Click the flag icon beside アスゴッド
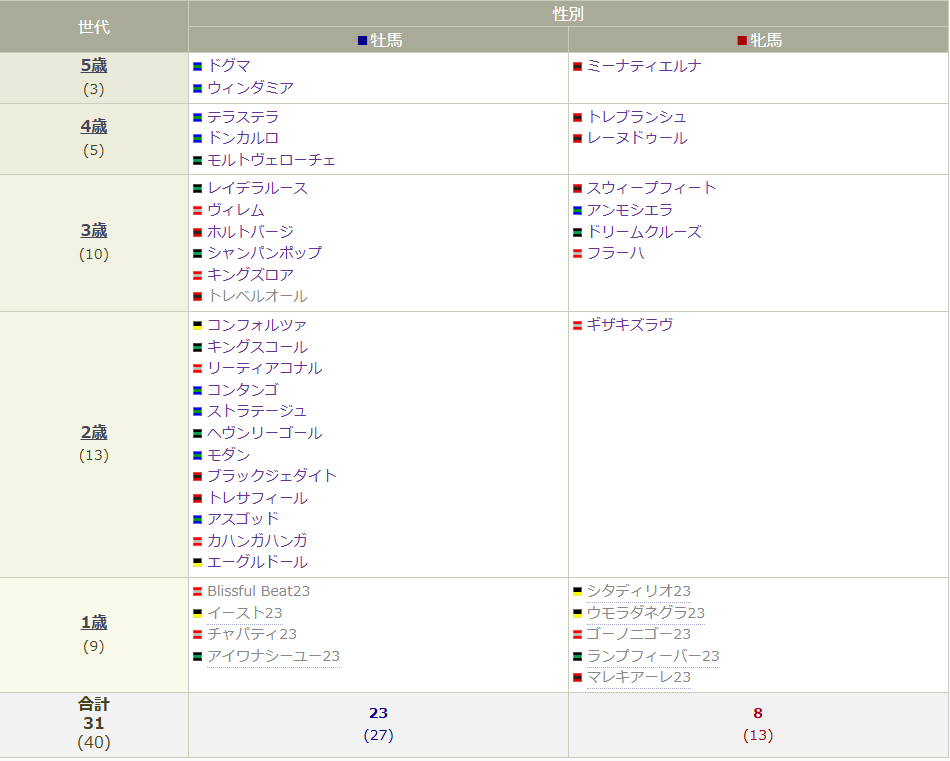Screen dimensions: 950x761 point(197,518)
